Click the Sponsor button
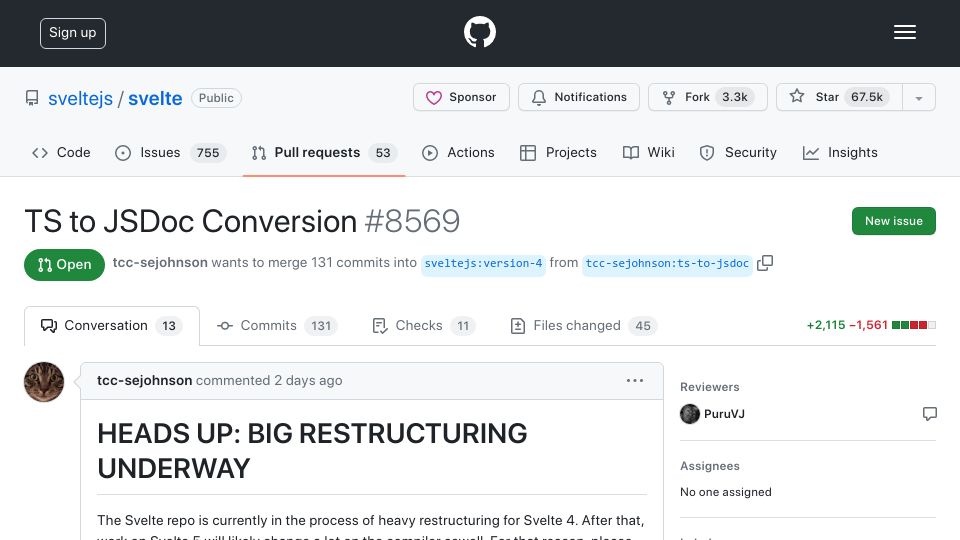Image resolution: width=960 pixels, height=540 pixels. 461,97
